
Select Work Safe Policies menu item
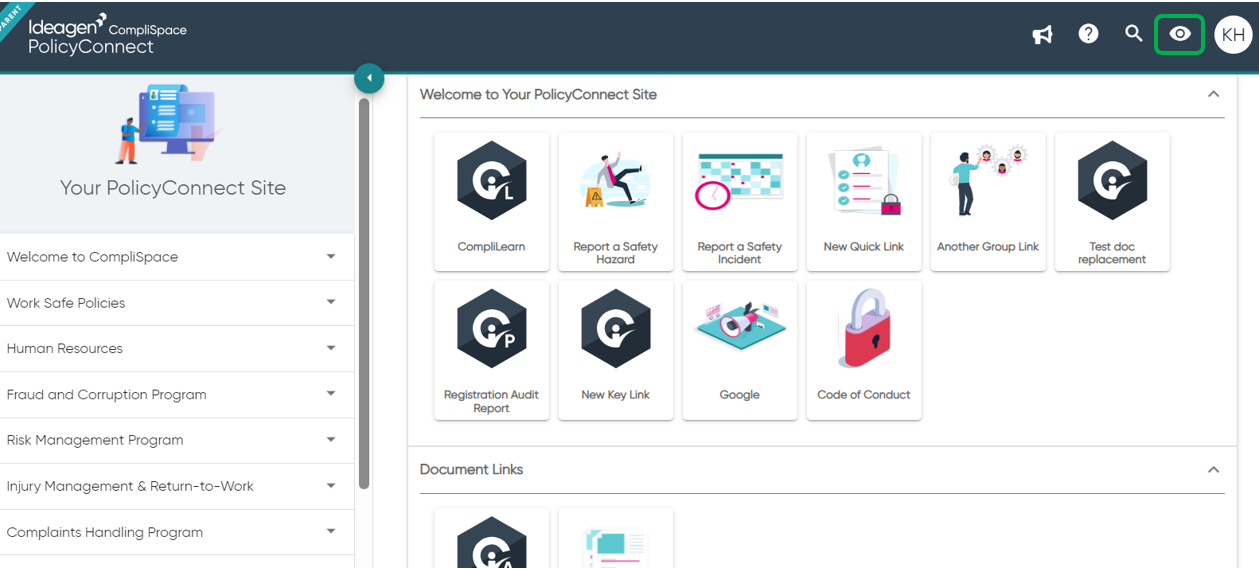(x=177, y=303)
